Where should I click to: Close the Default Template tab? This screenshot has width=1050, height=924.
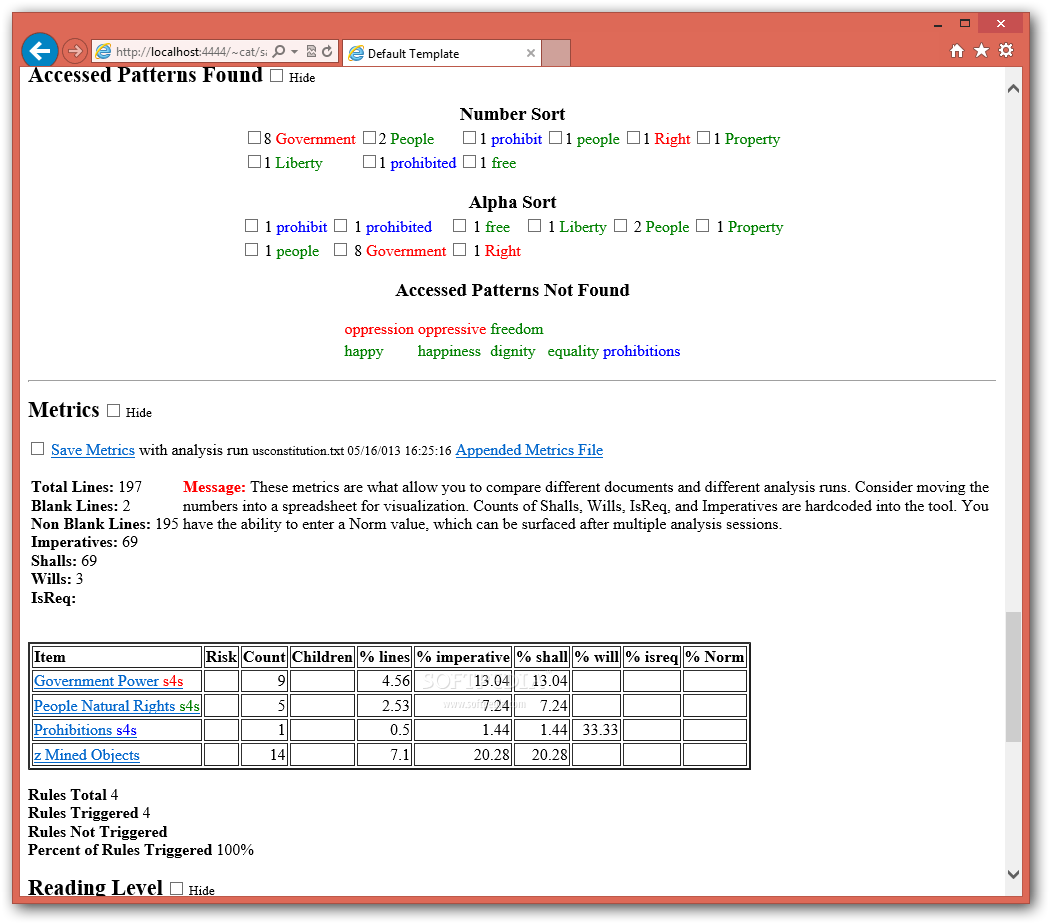click(x=530, y=53)
